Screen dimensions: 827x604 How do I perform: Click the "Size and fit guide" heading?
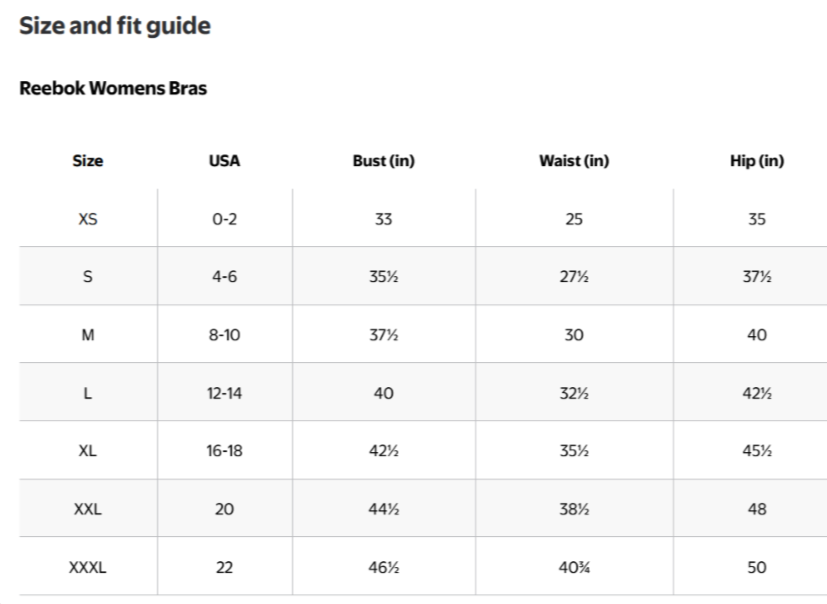115,26
